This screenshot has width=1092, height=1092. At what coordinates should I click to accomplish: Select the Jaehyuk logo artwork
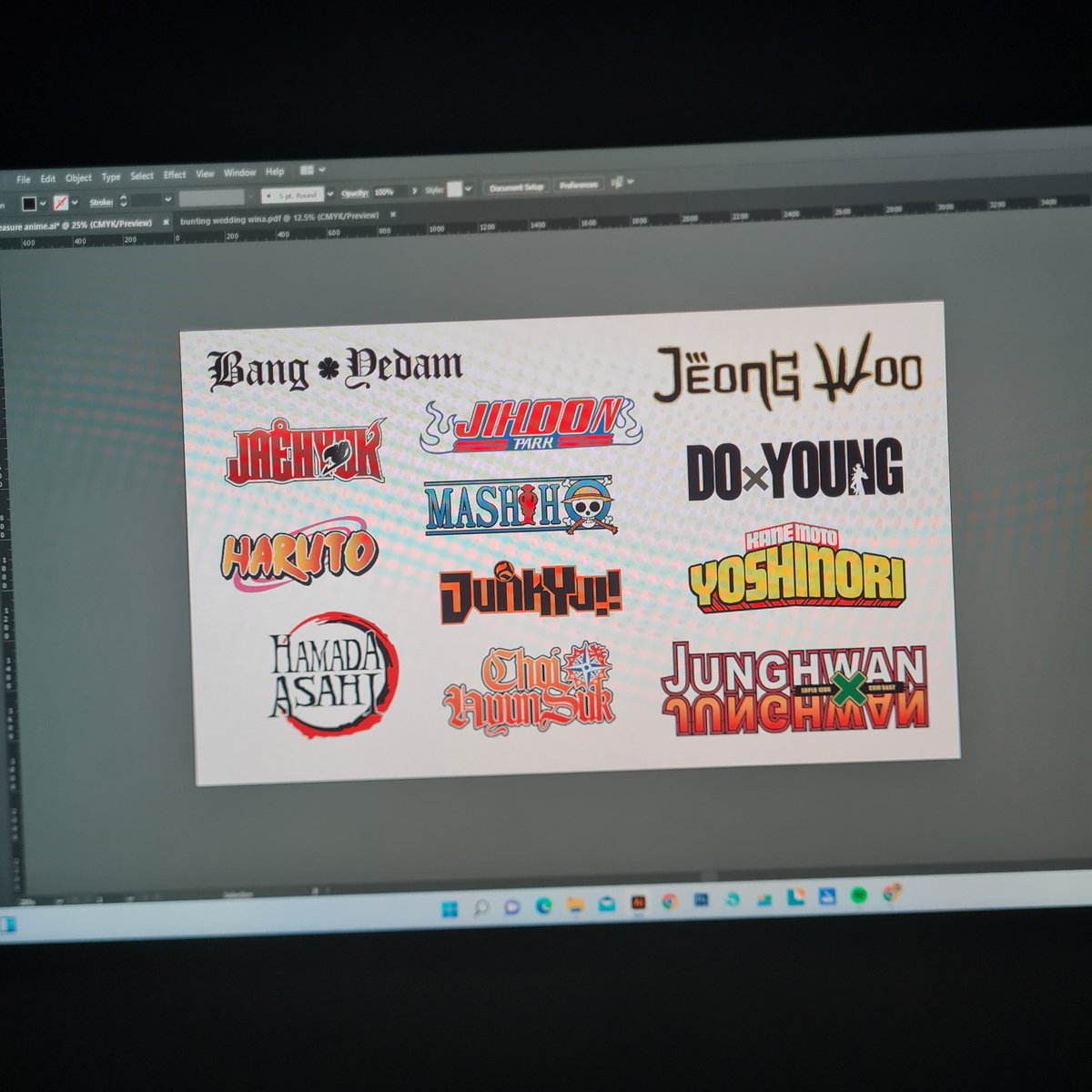tap(307, 451)
